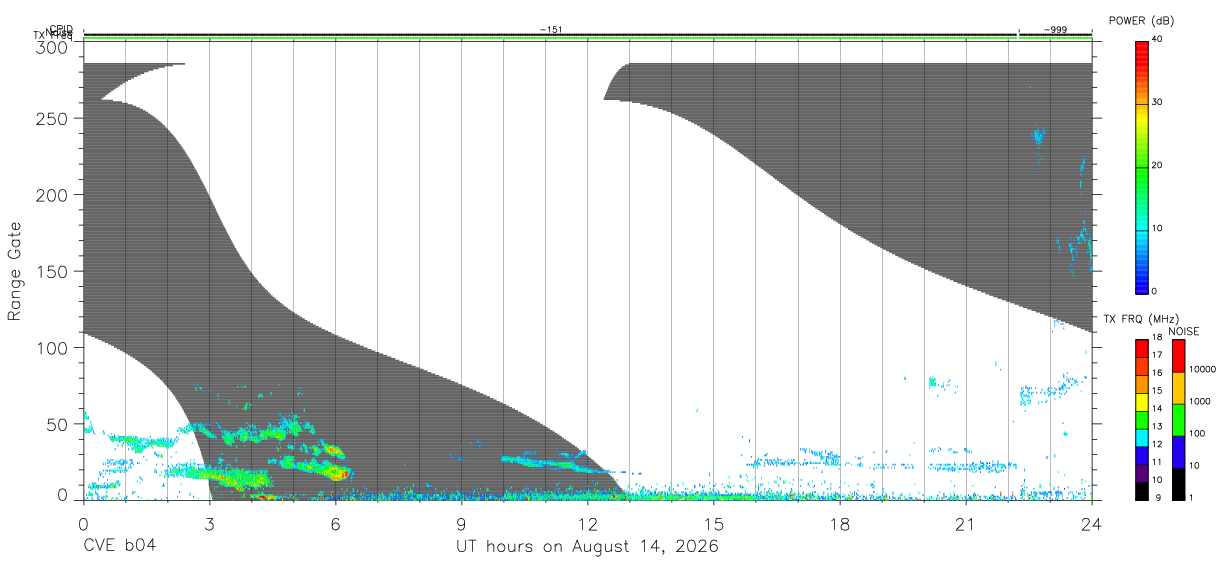The height and width of the screenshot is (567, 1228).
Task: Click the black 9–10 MHz TX FRQ swatch
Action: [x=1141, y=491]
